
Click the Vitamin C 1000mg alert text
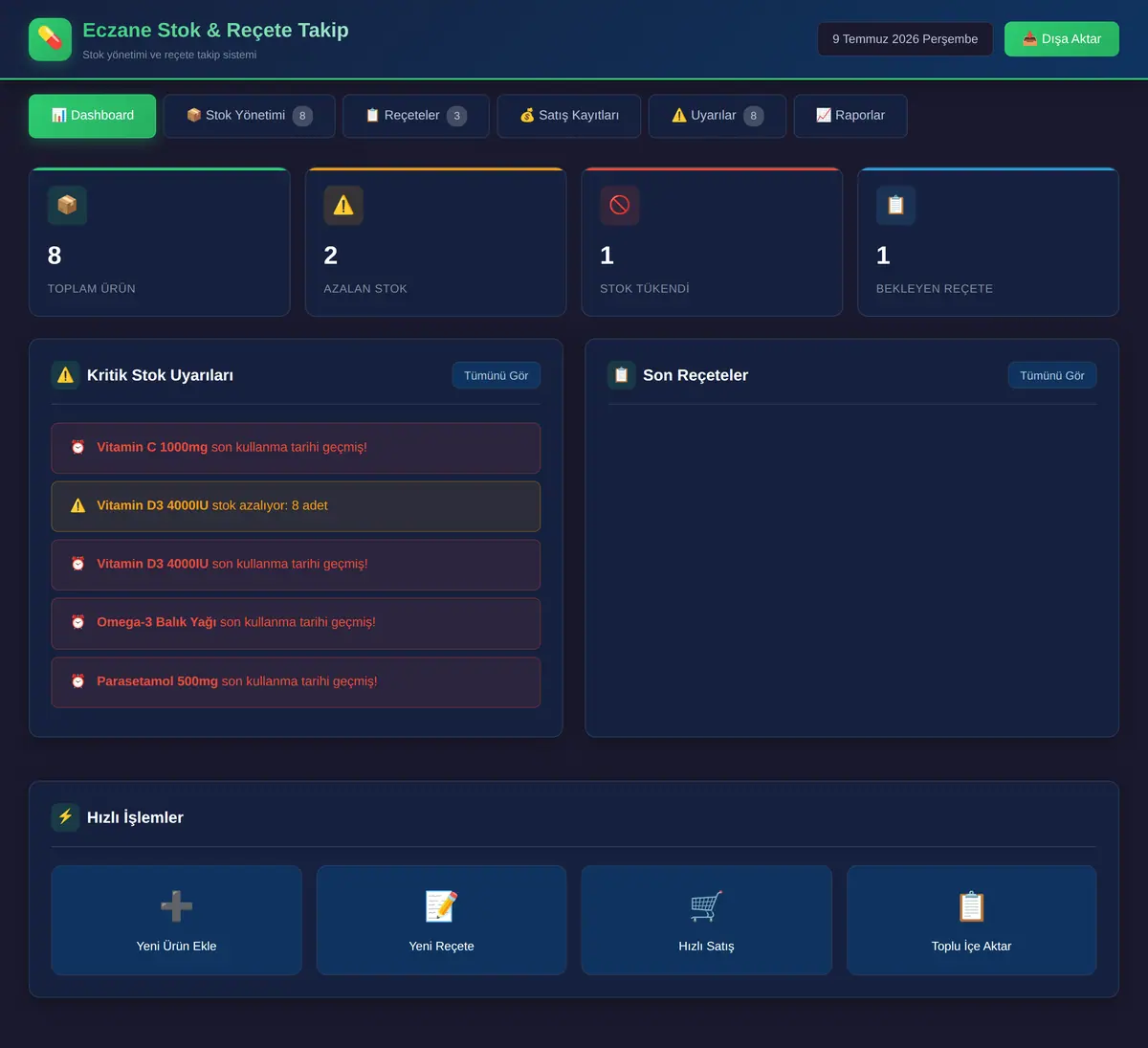[x=232, y=447]
